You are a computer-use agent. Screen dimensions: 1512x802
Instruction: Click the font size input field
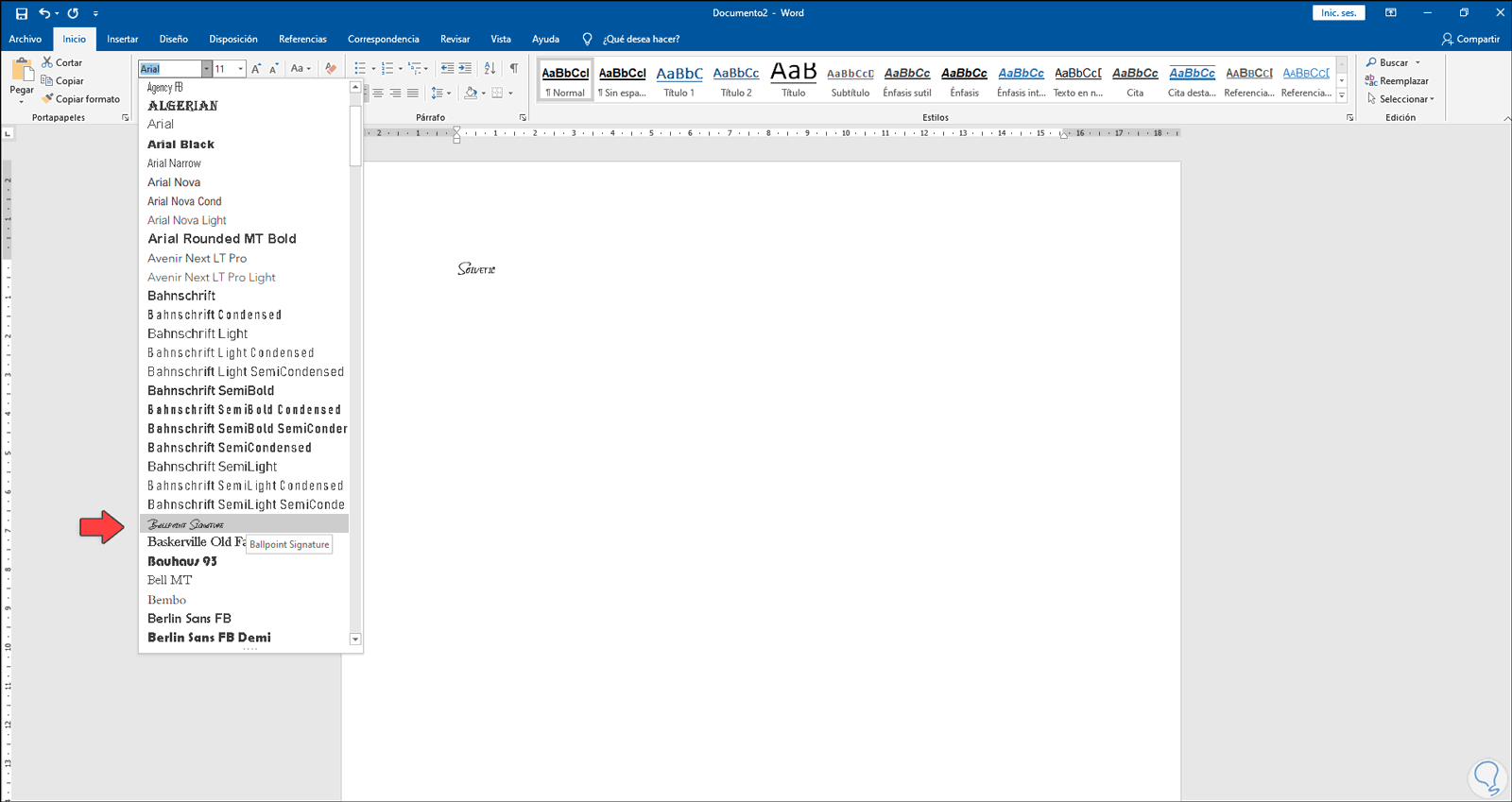(x=225, y=69)
